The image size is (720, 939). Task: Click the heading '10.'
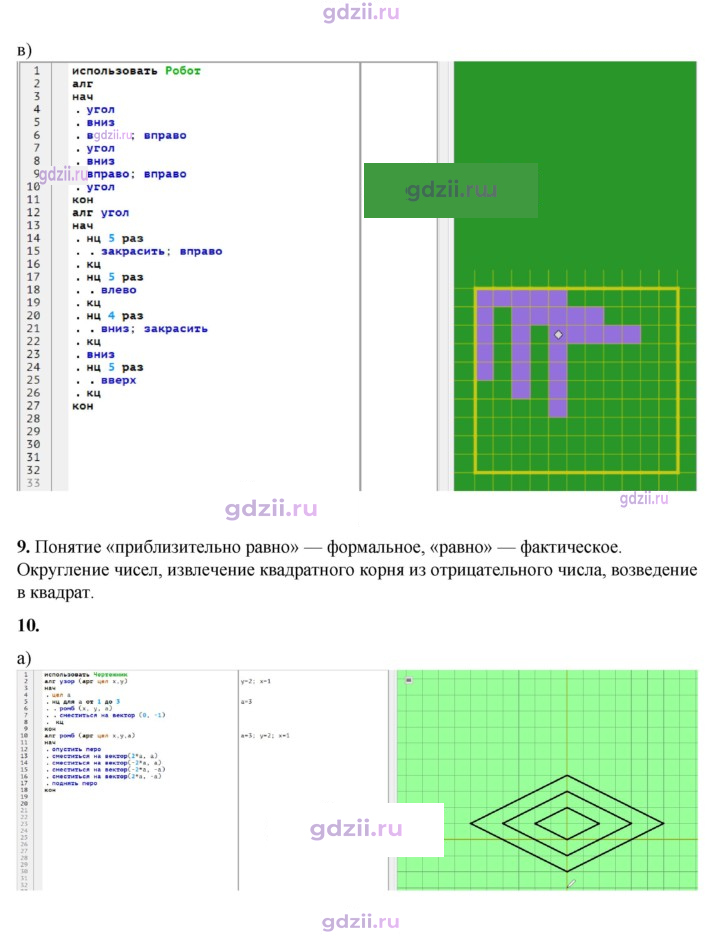click(28, 625)
